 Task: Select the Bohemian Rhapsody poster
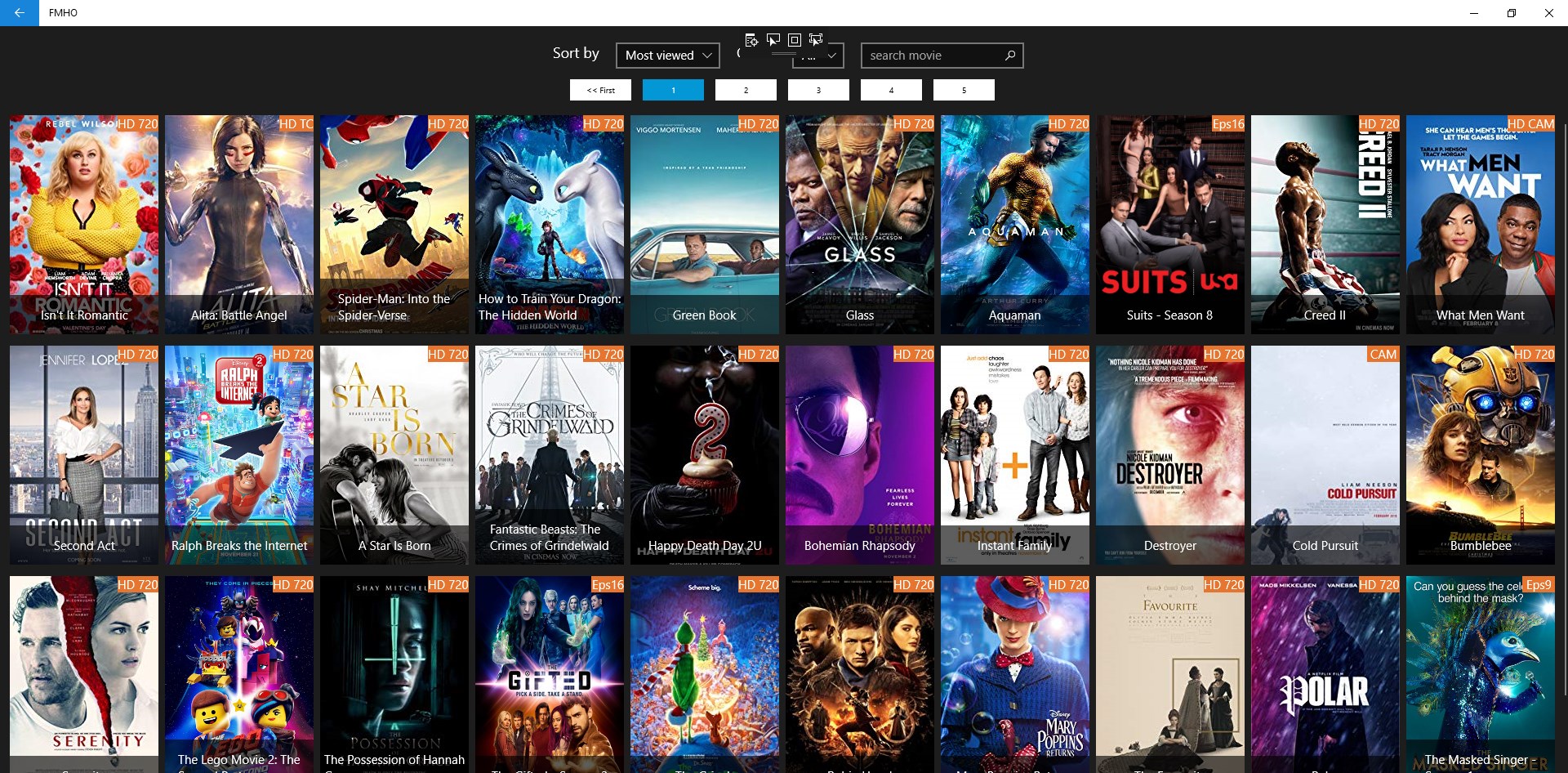point(860,455)
